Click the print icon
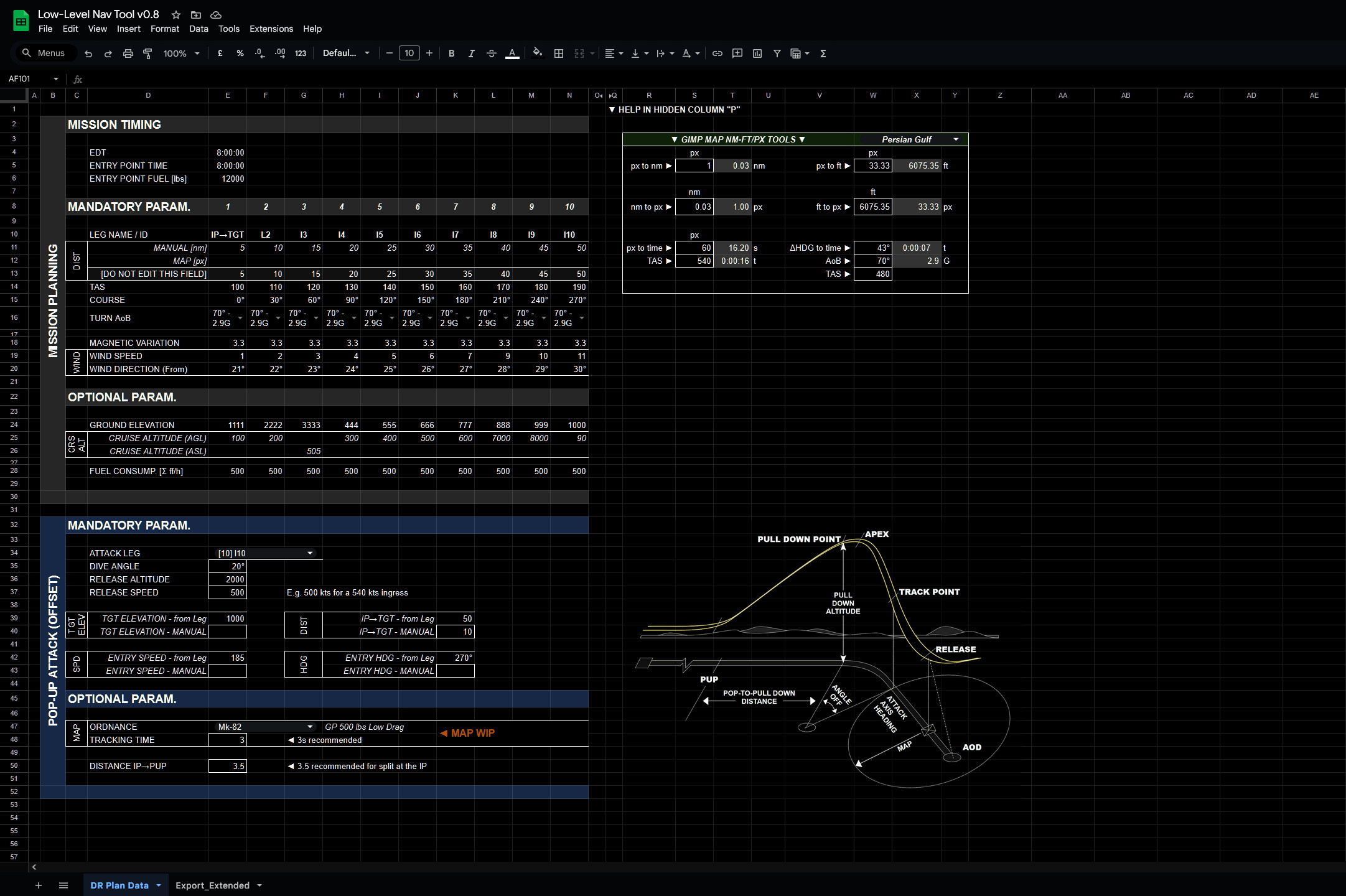Image resolution: width=1346 pixels, height=896 pixels. point(128,54)
